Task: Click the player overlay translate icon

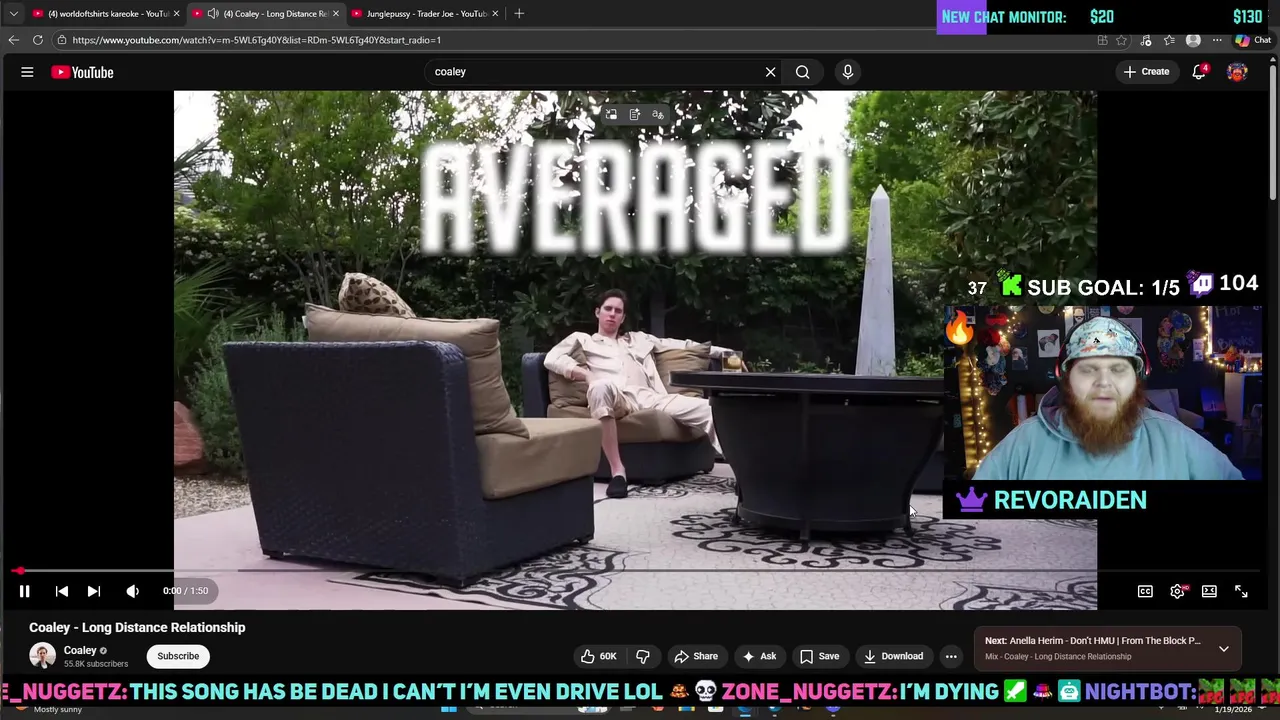Action: click(x=657, y=115)
